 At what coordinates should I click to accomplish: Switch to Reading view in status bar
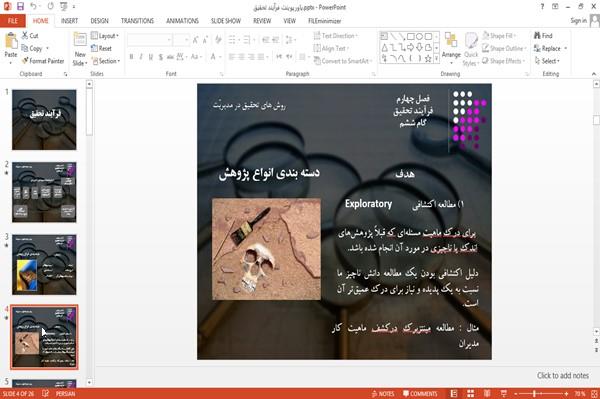tap(487, 394)
